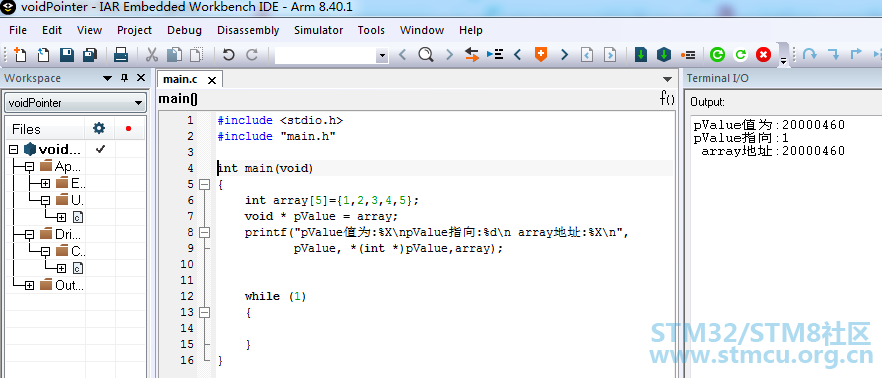
Task: Close the Workspace panel
Action: click(x=141, y=78)
